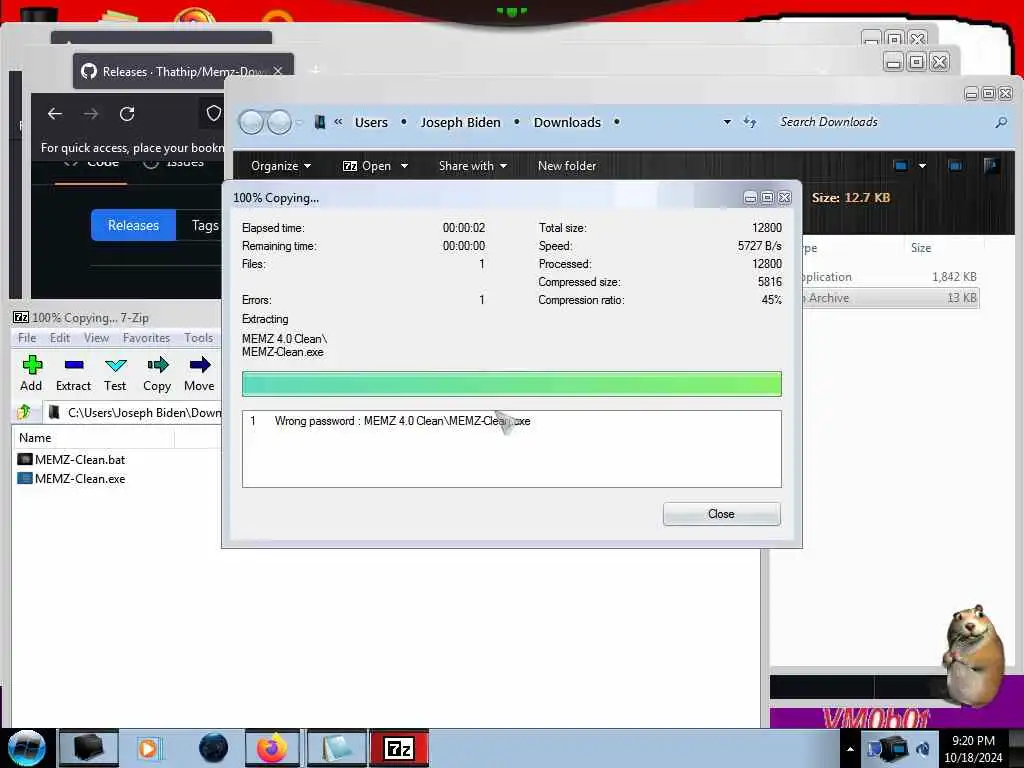Viewport: 1024px width, 768px height.
Task: Open the Edit menu in 7-Zip
Action: [59, 338]
